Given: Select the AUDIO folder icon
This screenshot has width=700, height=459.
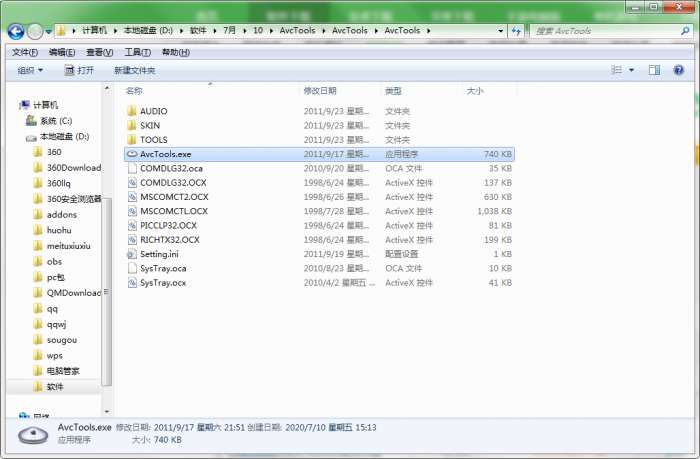Looking at the screenshot, I should pos(132,111).
